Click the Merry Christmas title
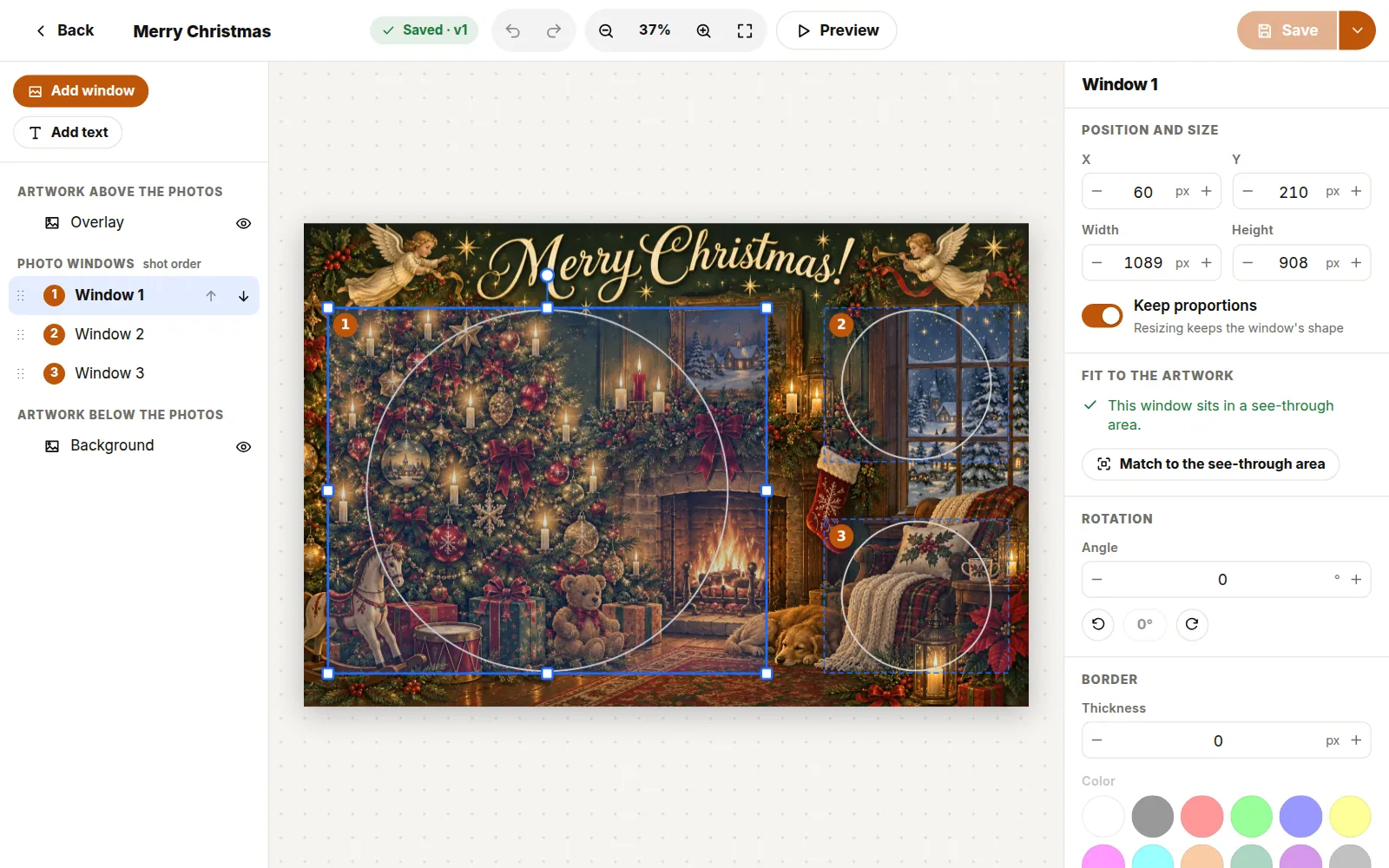The height and width of the screenshot is (868, 1389). pos(202,31)
